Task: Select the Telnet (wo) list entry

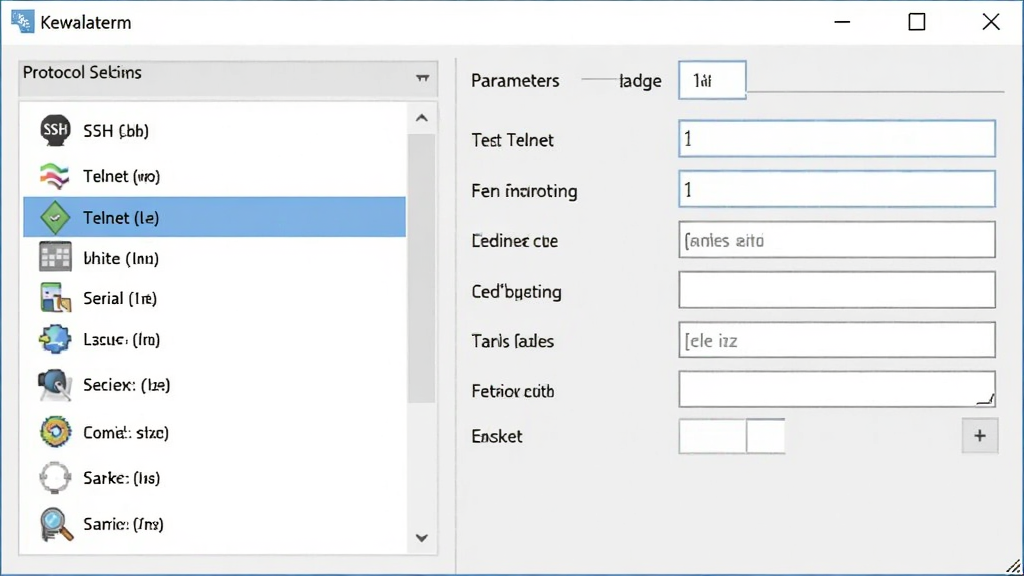Action: coord(214,176)
